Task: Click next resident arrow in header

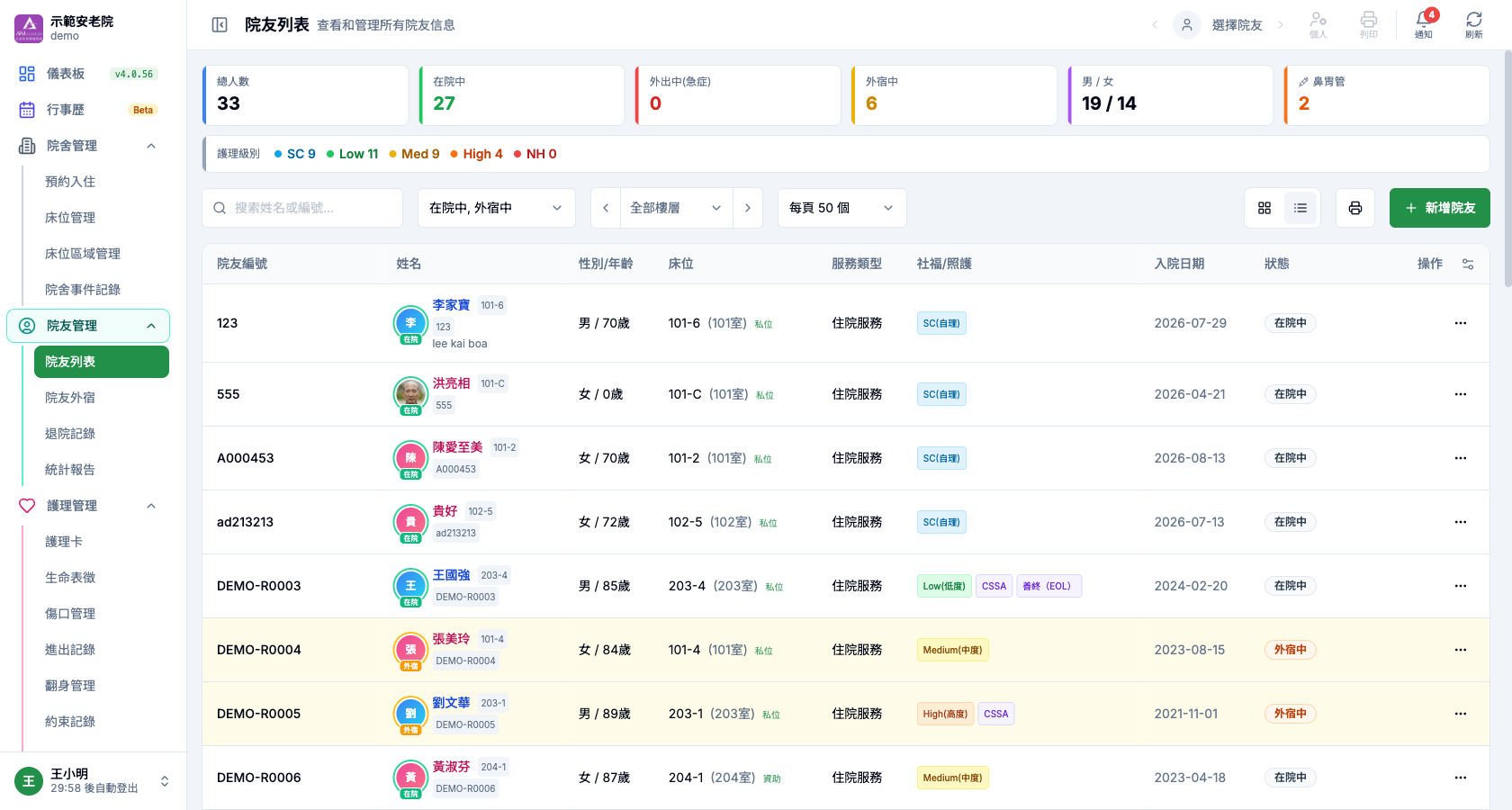Action: click(x=1281, y=25)
